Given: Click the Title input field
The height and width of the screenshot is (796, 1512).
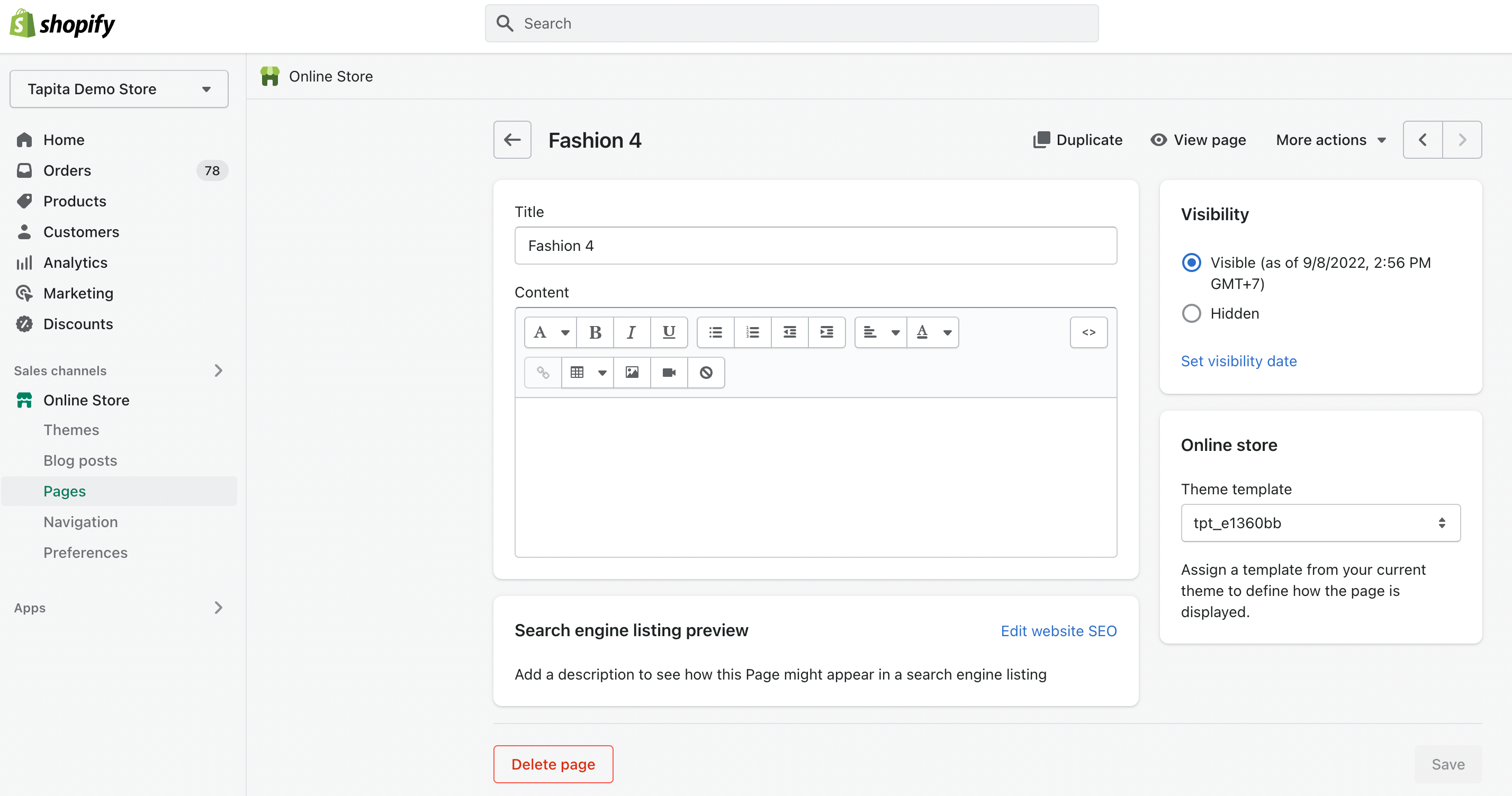Looking at the screenshot, I should coord(815,246).
